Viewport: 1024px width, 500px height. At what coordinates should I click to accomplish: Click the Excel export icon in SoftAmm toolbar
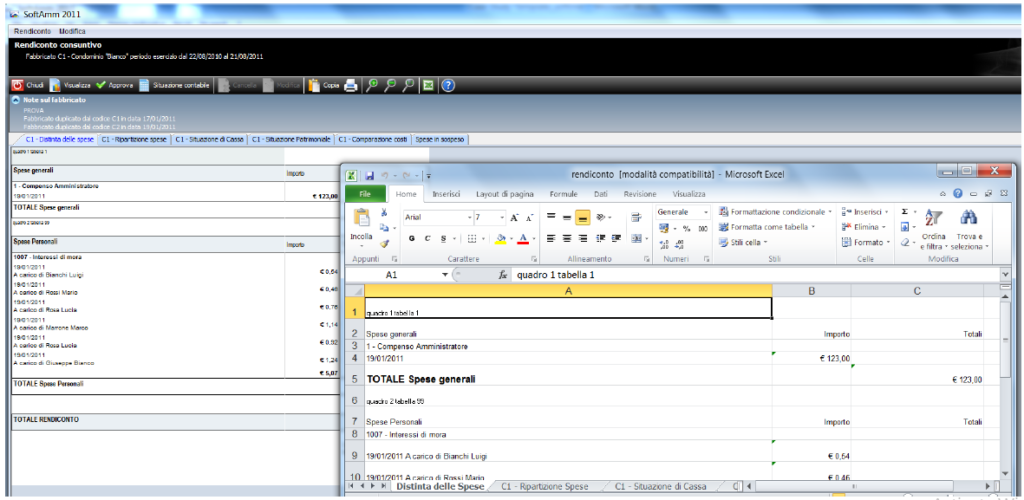pos(428,86)
